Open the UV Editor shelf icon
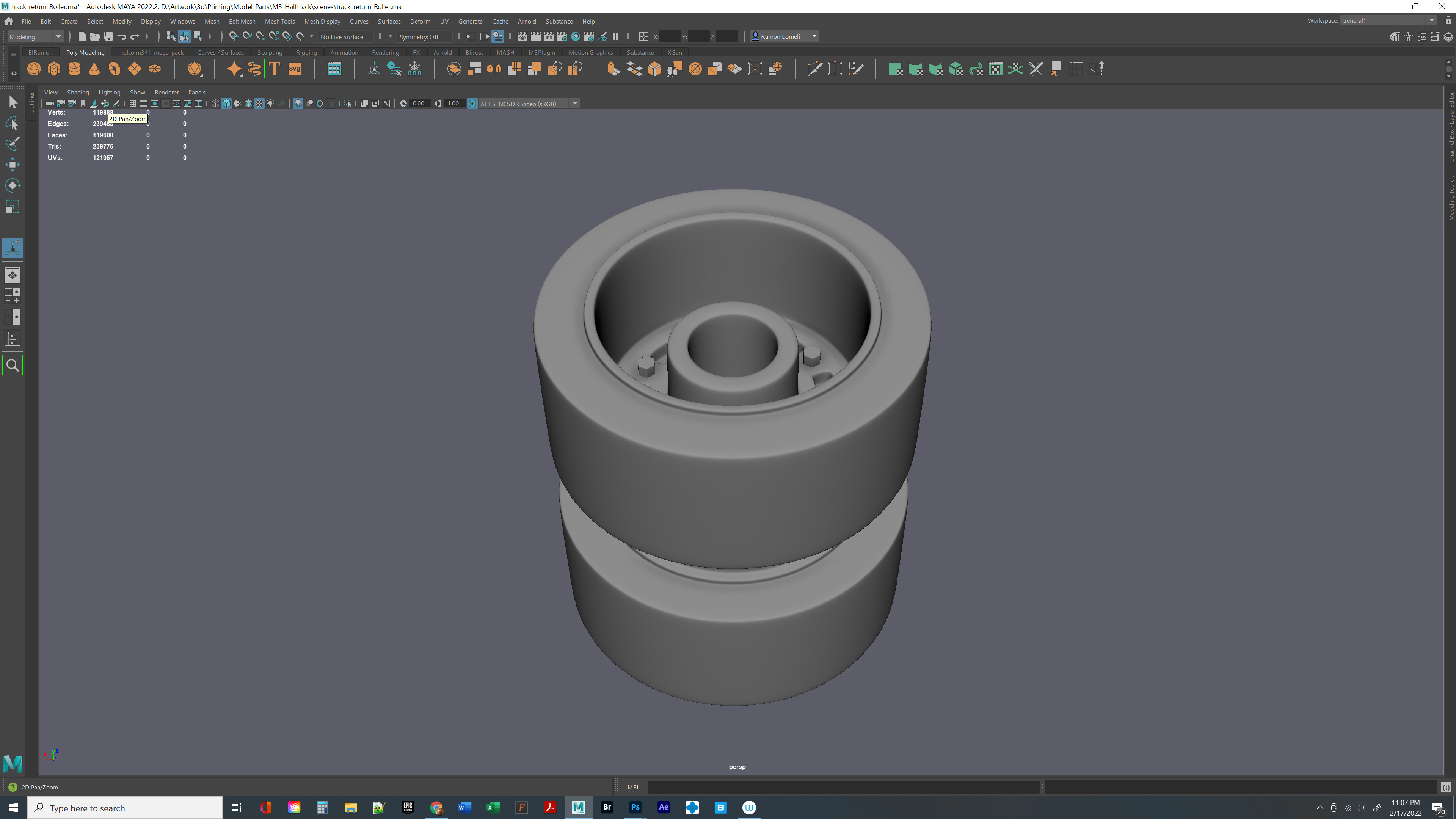Image resolution: width=1456 pixels, height=819 pixels. (x=995, y=69)
